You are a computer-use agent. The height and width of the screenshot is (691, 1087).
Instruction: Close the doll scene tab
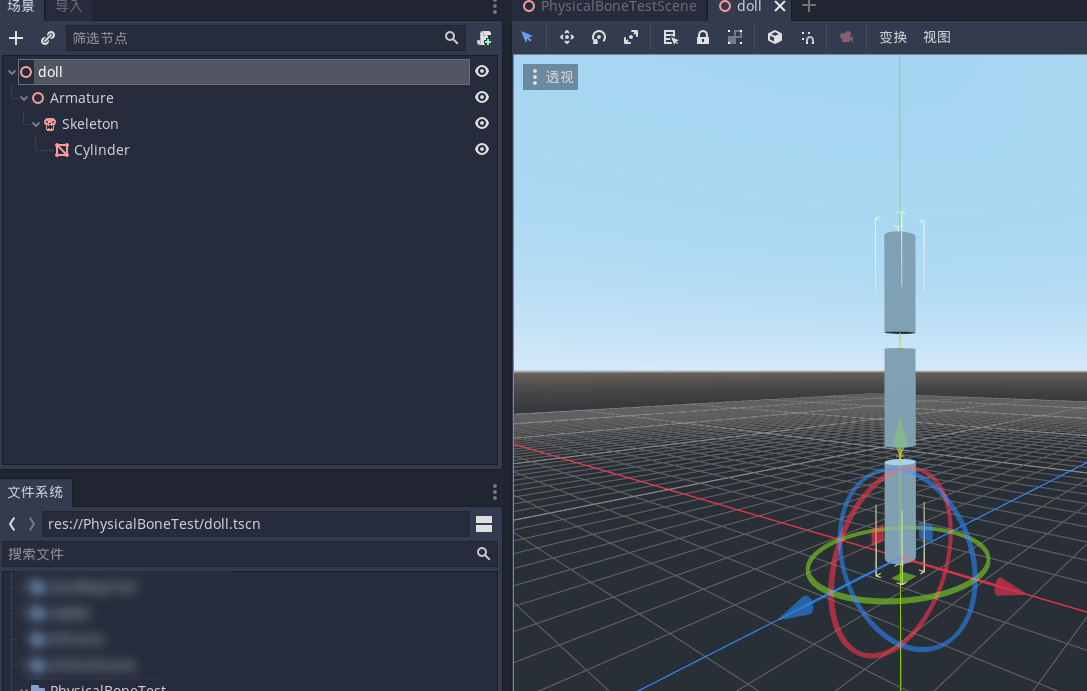780,7
